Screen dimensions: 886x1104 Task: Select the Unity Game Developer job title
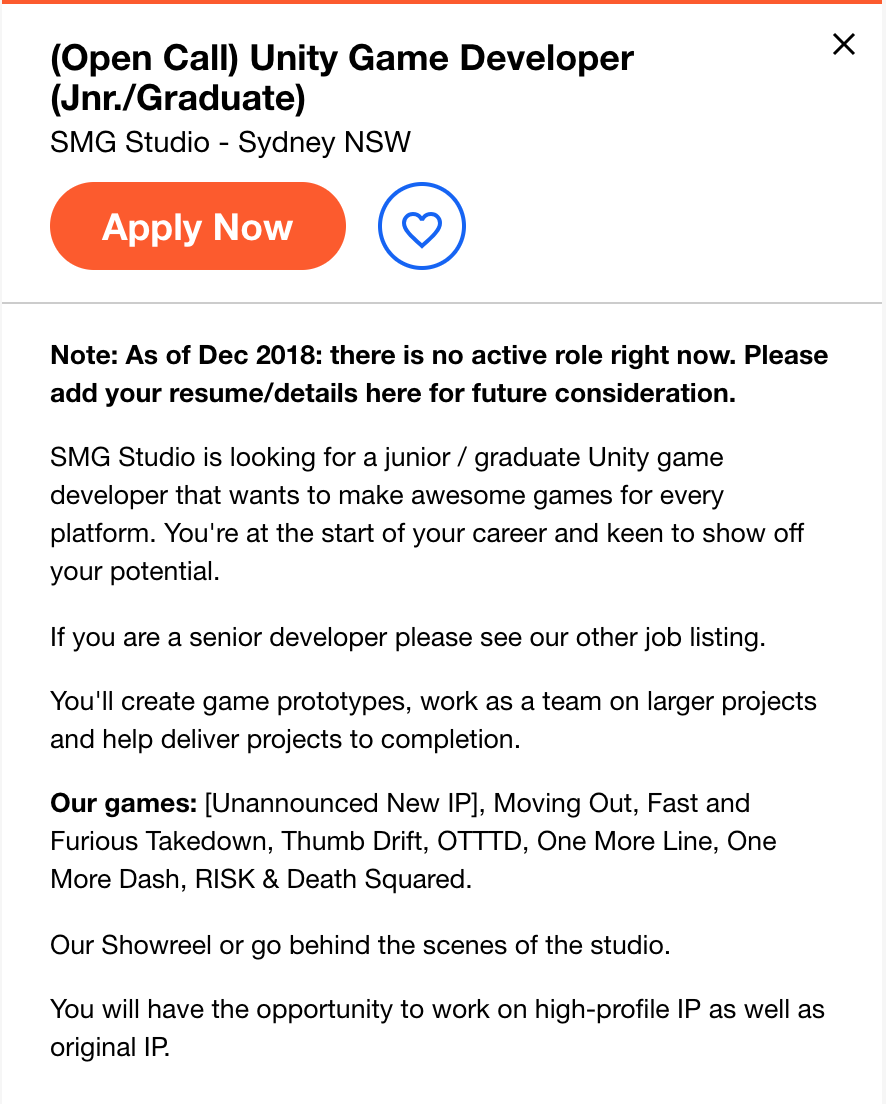(x=342, y=77)
